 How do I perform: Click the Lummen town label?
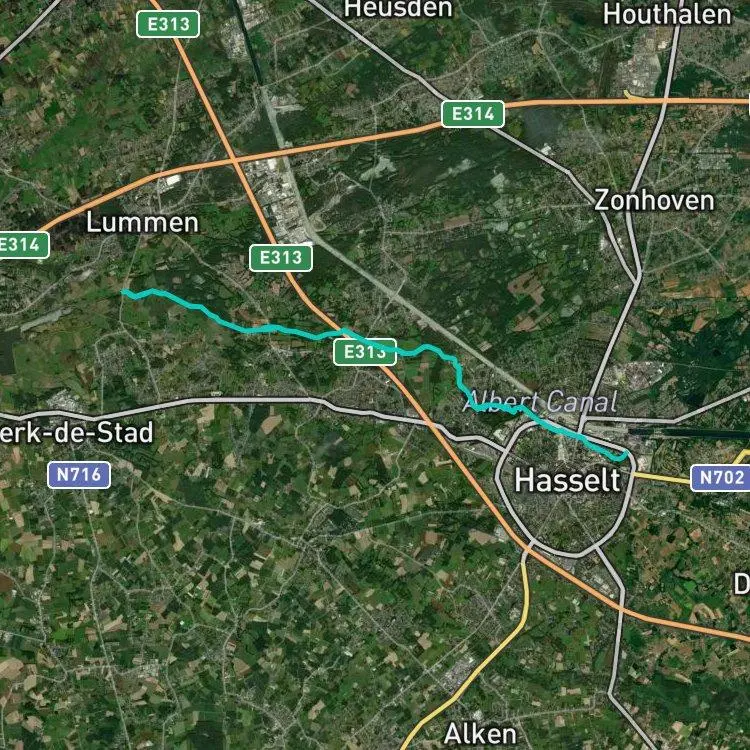point(142,223)
